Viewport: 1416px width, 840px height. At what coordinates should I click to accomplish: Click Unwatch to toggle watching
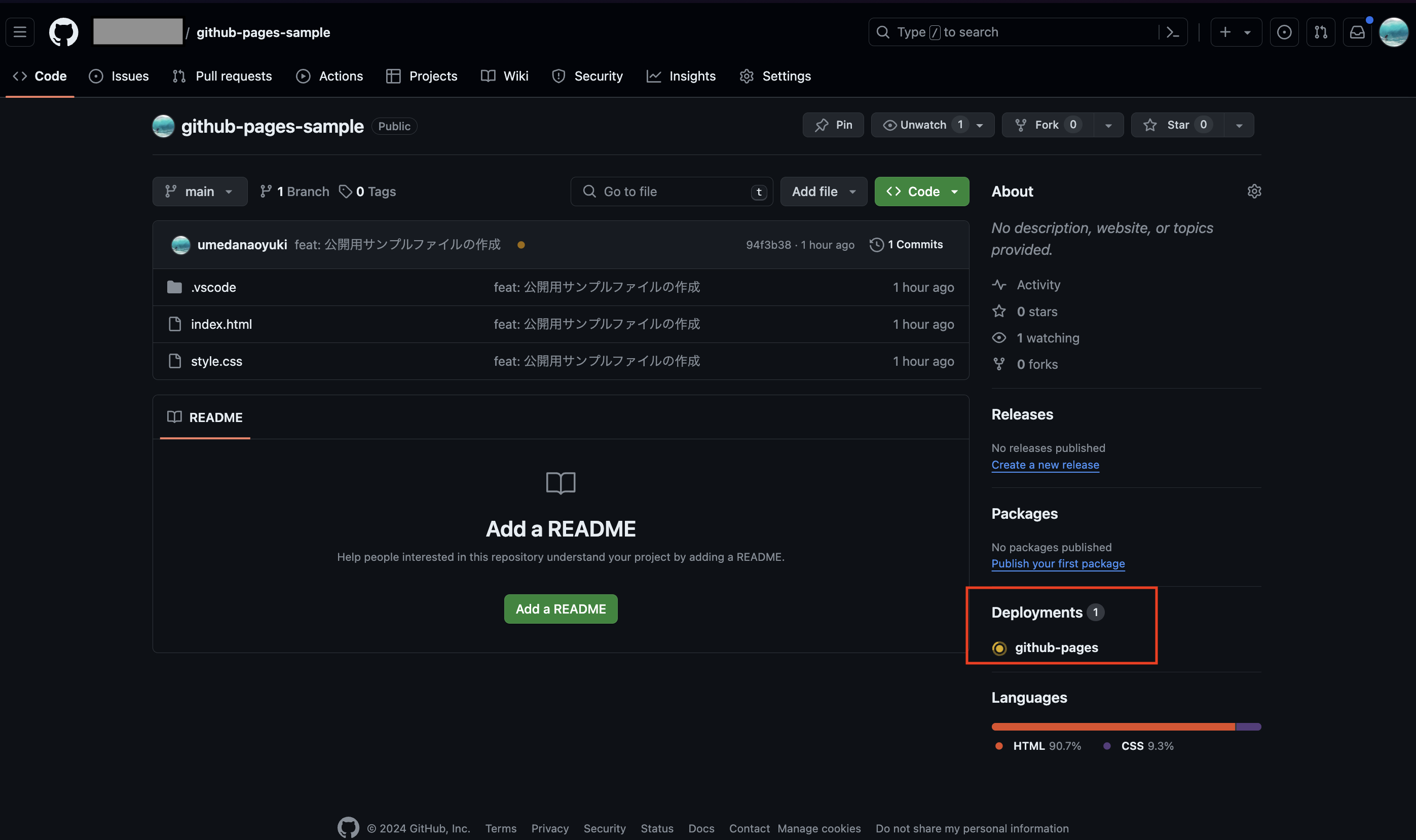(x=922, y=125)
